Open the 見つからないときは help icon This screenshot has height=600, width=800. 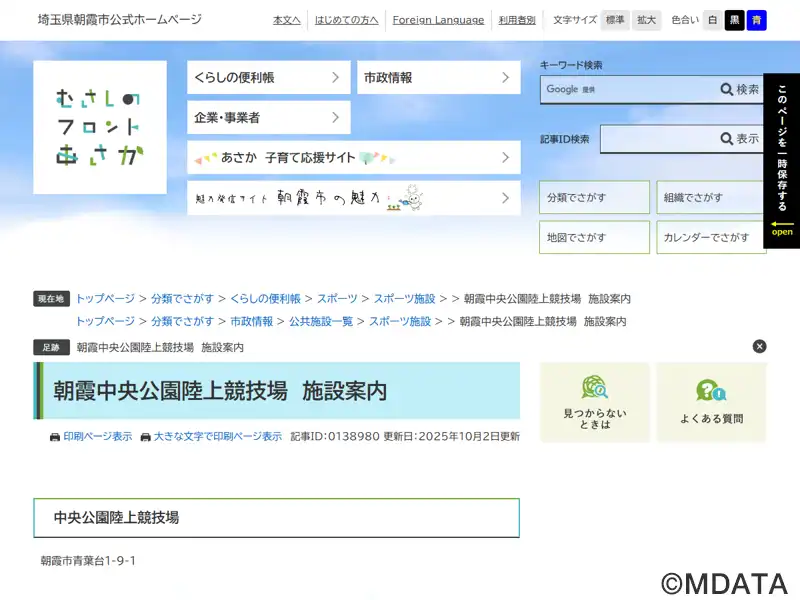coord(594,402)
